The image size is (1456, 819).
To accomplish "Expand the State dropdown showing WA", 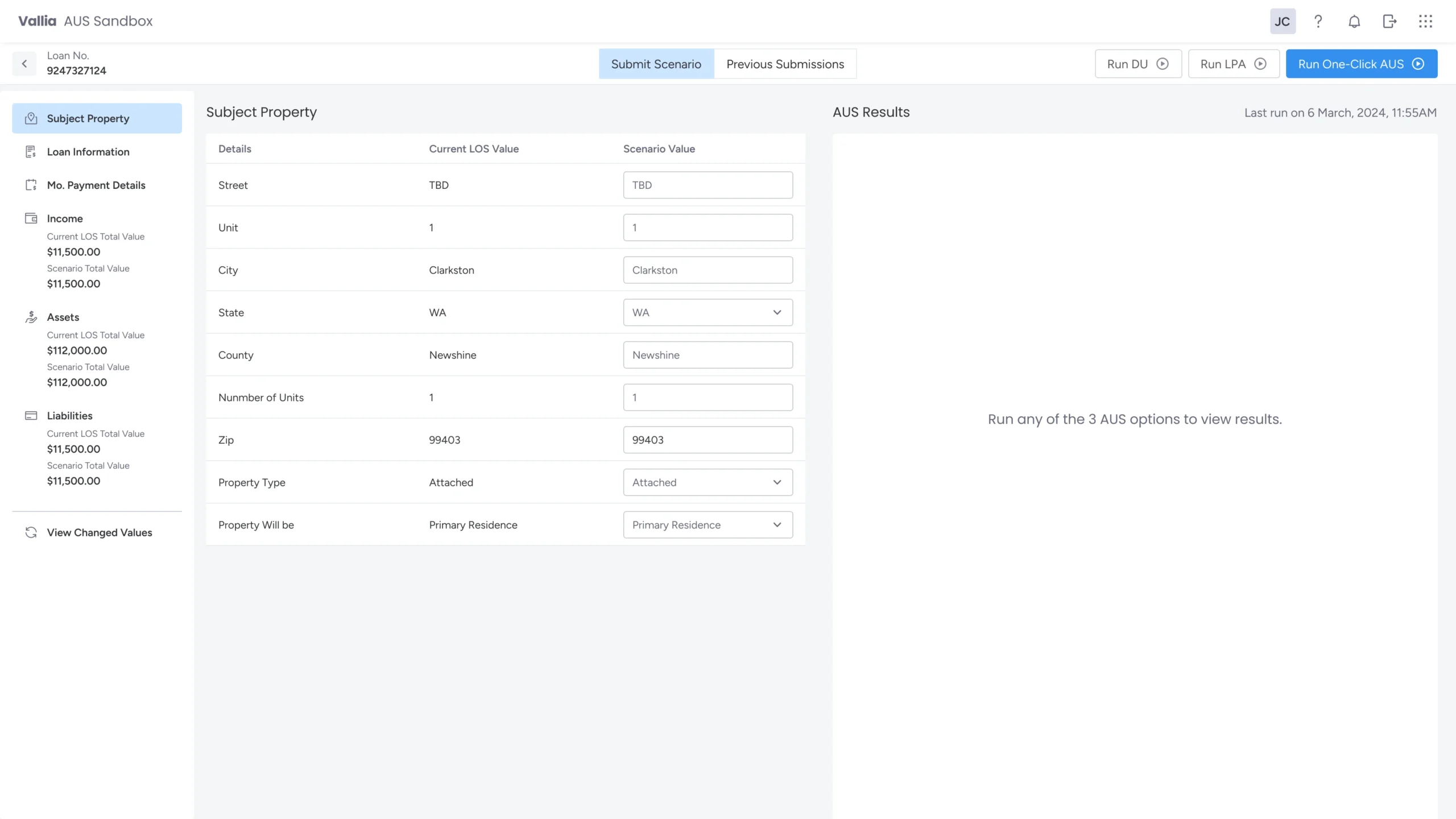I will pos(708,312).
